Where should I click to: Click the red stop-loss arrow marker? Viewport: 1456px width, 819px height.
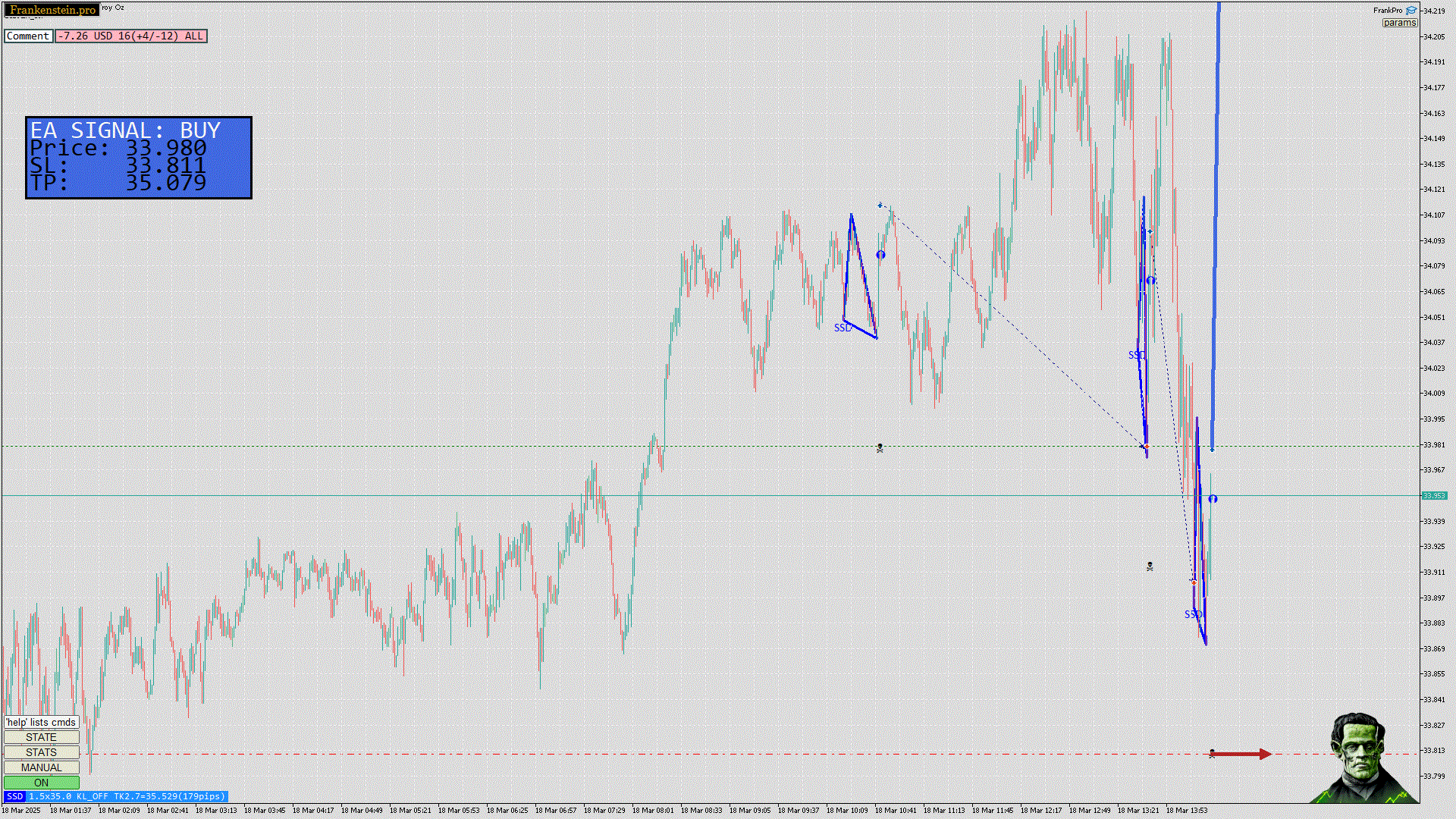[x=1244, y=754]
